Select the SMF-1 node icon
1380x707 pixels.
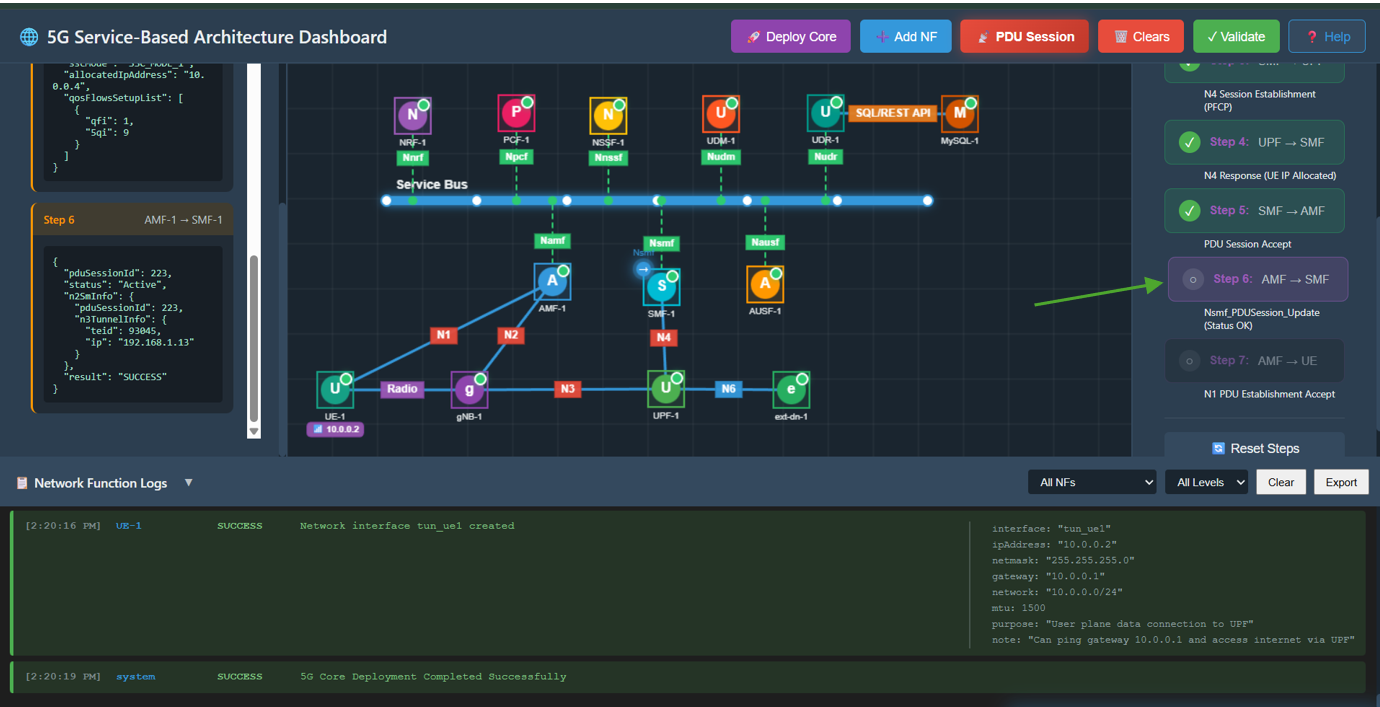click(x=661, y=287)
